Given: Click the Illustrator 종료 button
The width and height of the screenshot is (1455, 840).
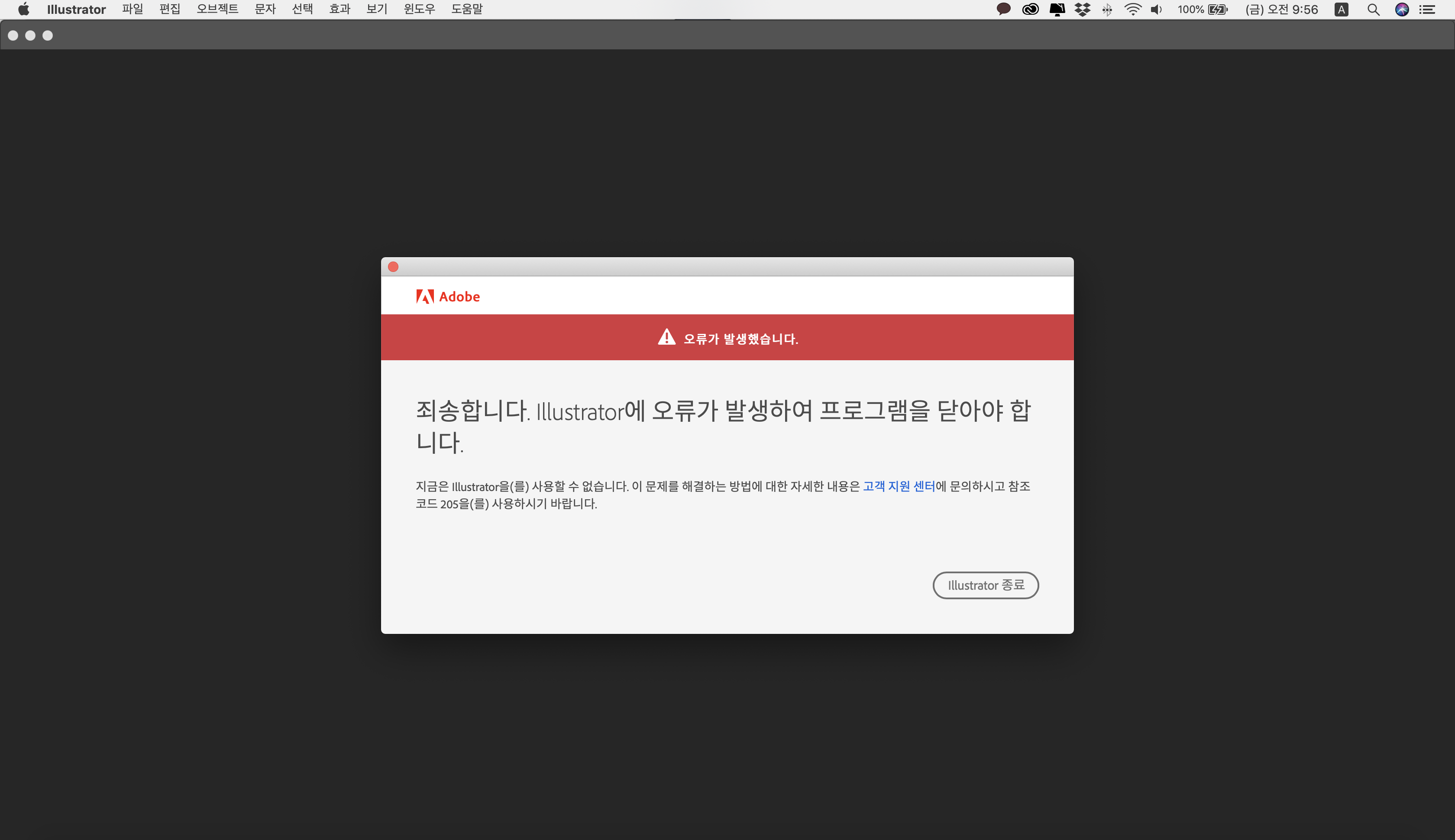Looking at the screenshot, I should [x=986, y=585].
